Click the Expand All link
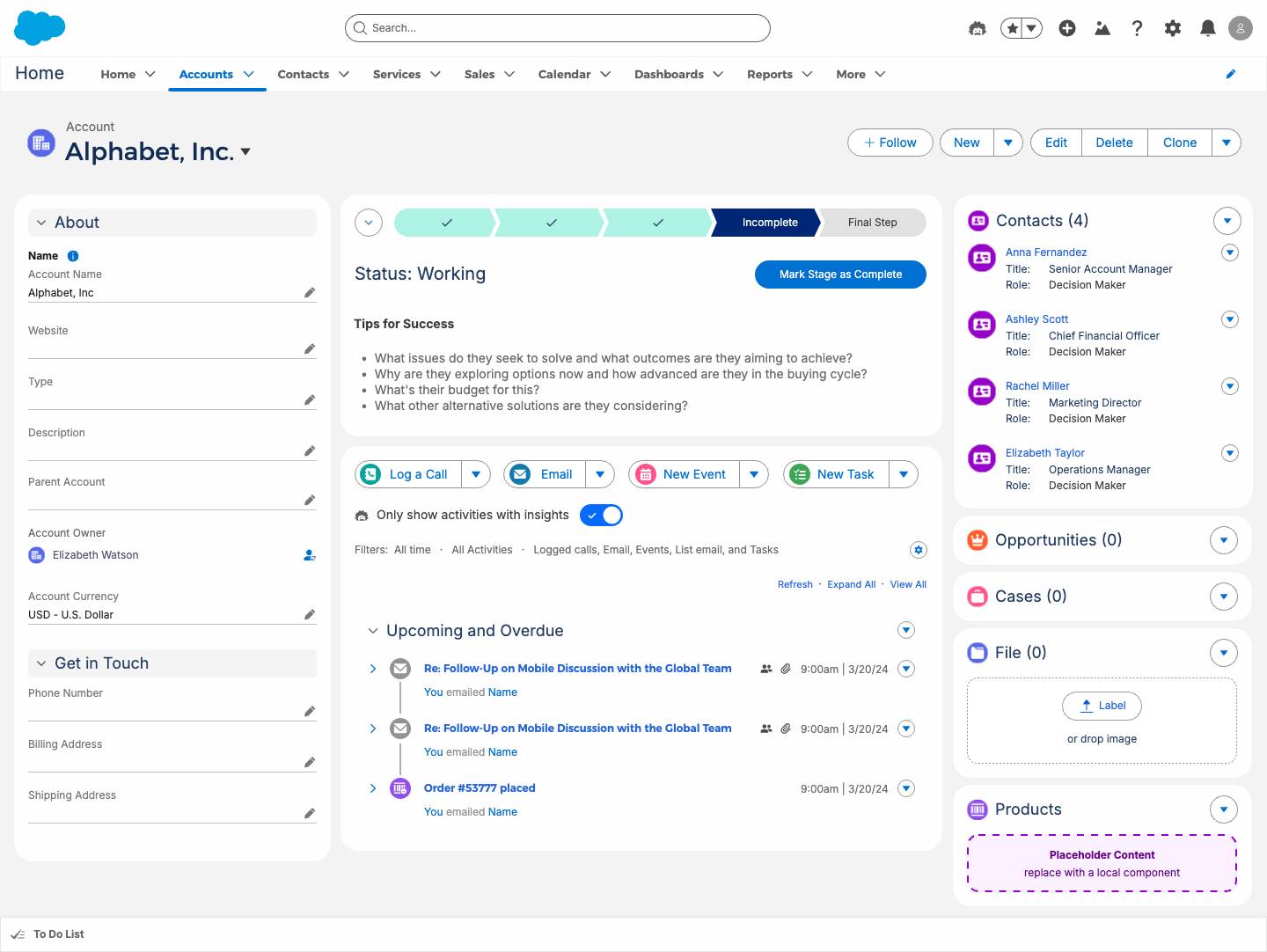This screenshot has width=1267, height=952. (x=851, y=584)
